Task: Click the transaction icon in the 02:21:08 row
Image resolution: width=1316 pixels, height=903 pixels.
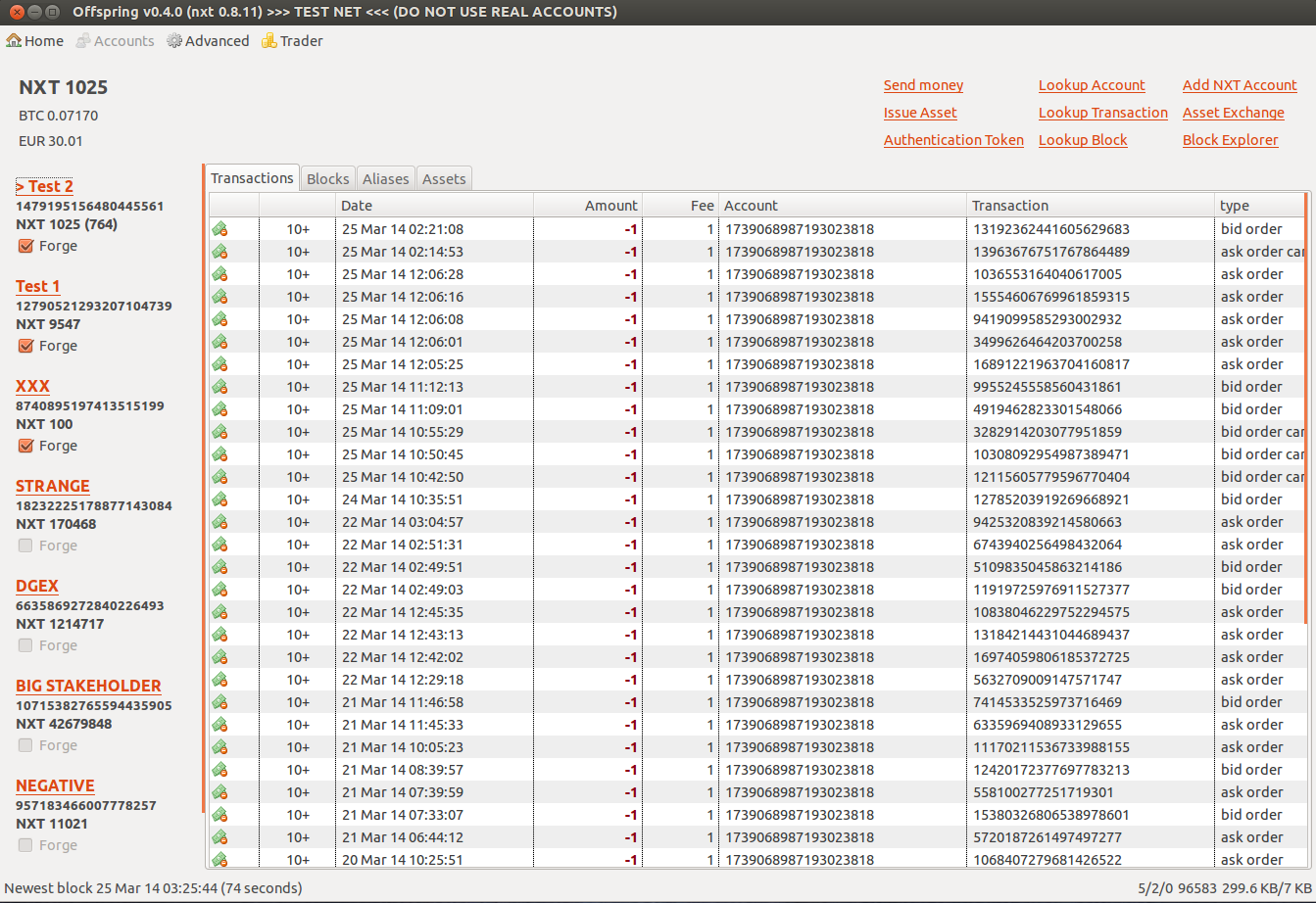Action: point(219,229)
